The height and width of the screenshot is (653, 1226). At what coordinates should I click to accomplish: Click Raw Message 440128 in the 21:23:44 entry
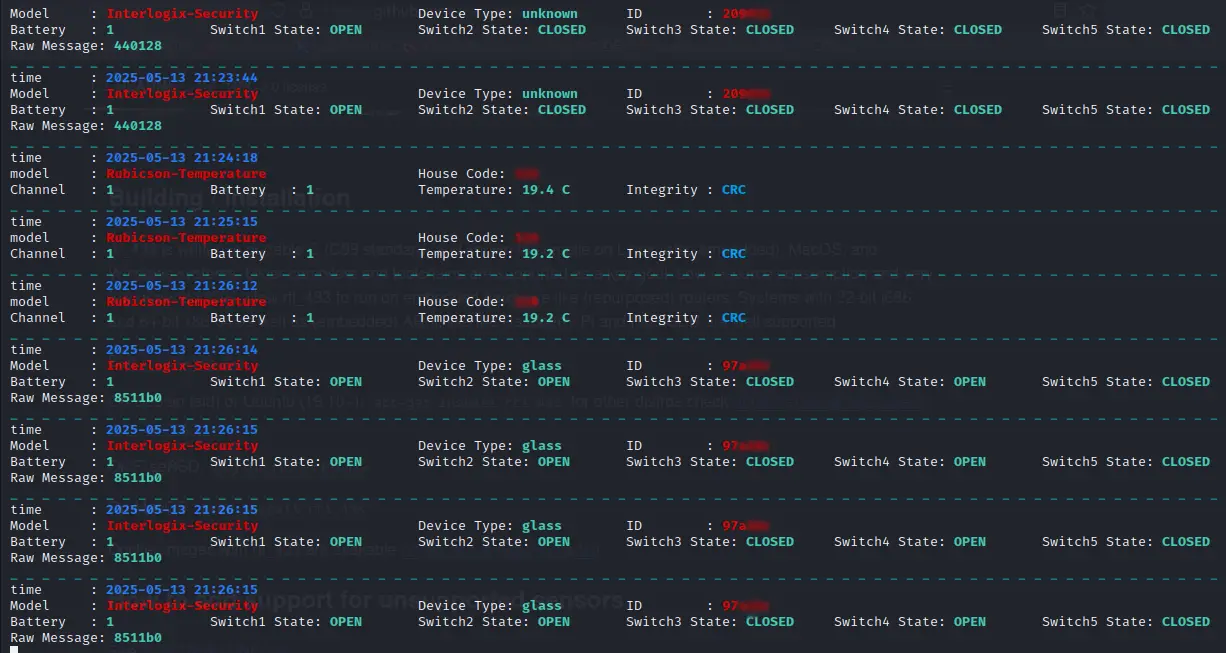point(138,126)
